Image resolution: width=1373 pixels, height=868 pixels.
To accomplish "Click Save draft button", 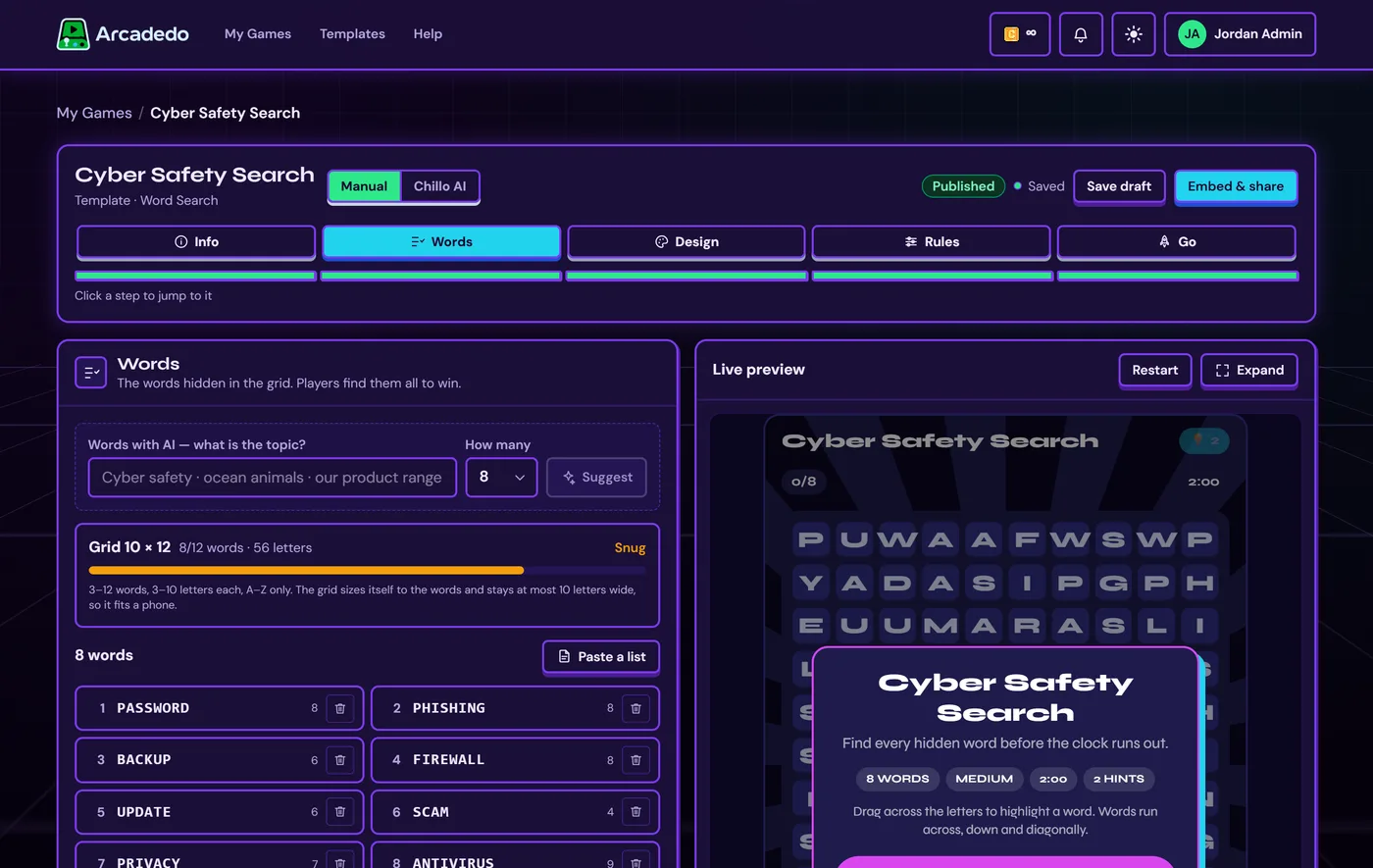I will point(1119,186).
